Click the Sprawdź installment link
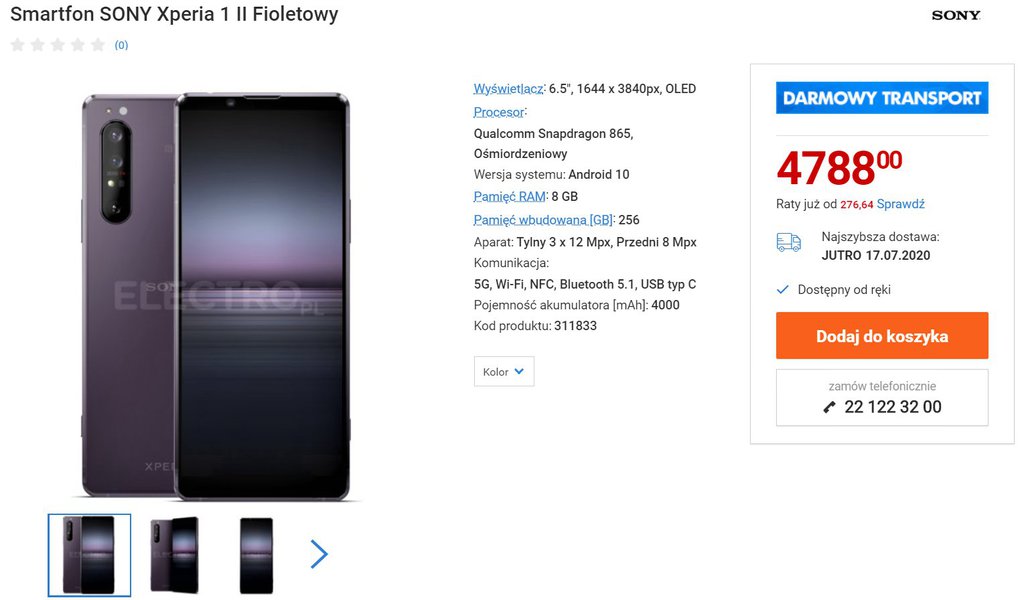1024x600 pixels. (900, 204)
